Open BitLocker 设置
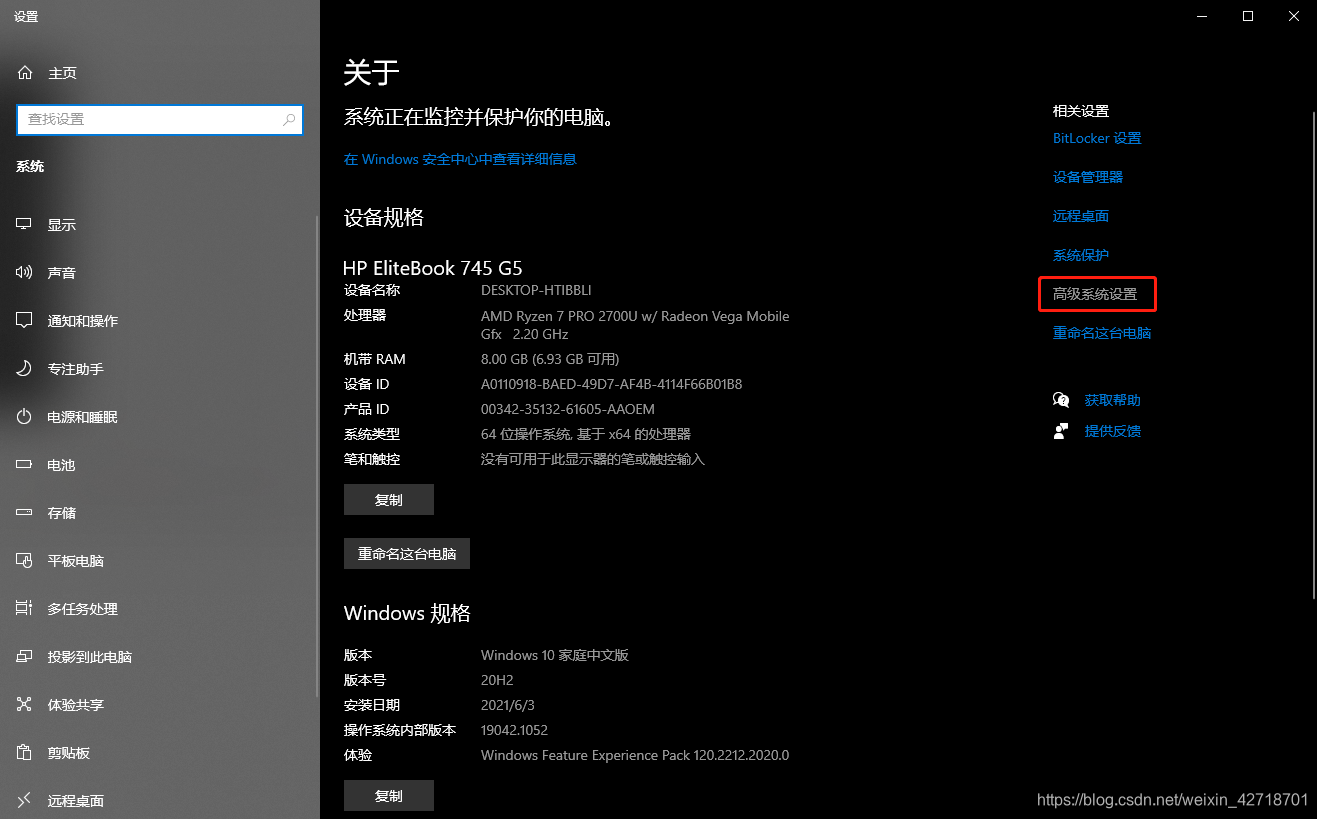Screen dimensions: 1317x819 pos(1096,138)
